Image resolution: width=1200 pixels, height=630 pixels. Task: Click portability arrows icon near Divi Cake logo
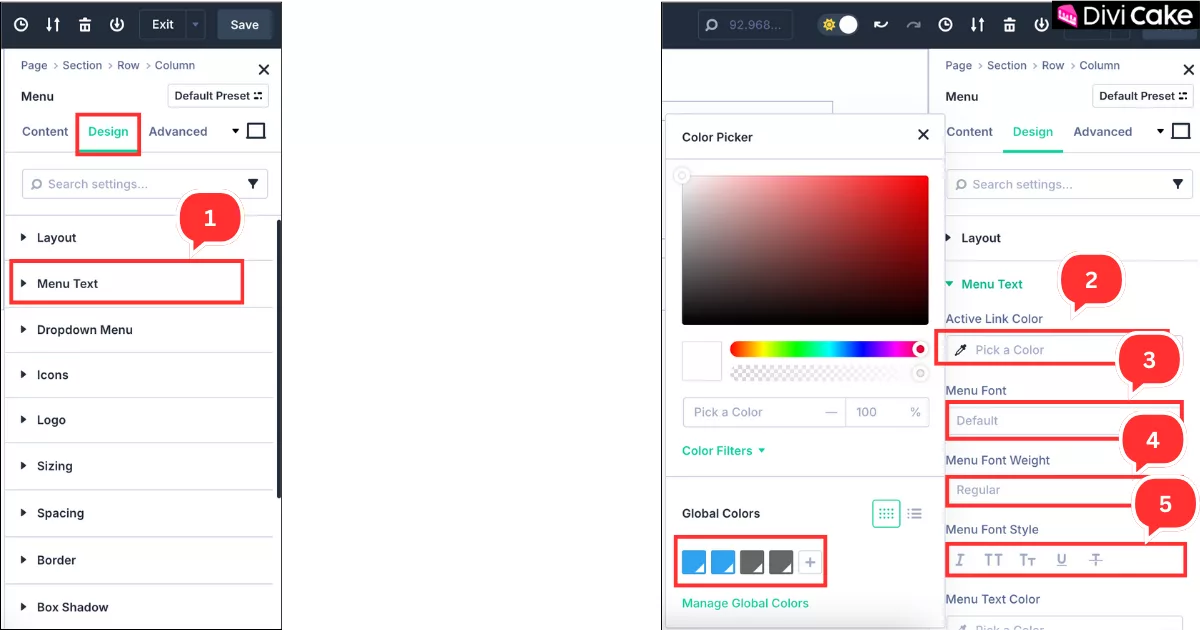point(978,24)
